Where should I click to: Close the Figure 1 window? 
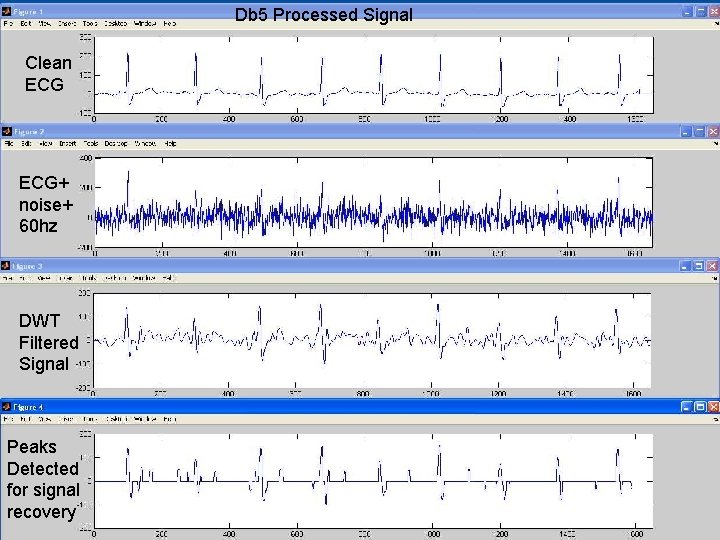(x=714, y=12)
